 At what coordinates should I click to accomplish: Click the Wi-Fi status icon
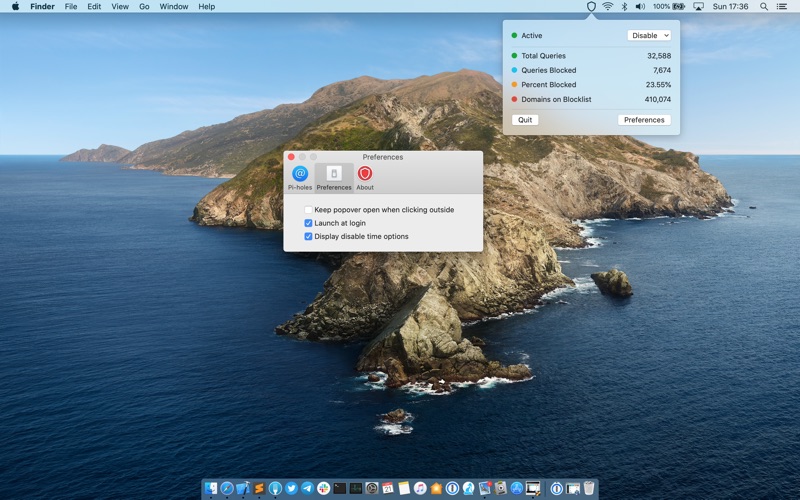pyautogui.click(x=607, y=7)
